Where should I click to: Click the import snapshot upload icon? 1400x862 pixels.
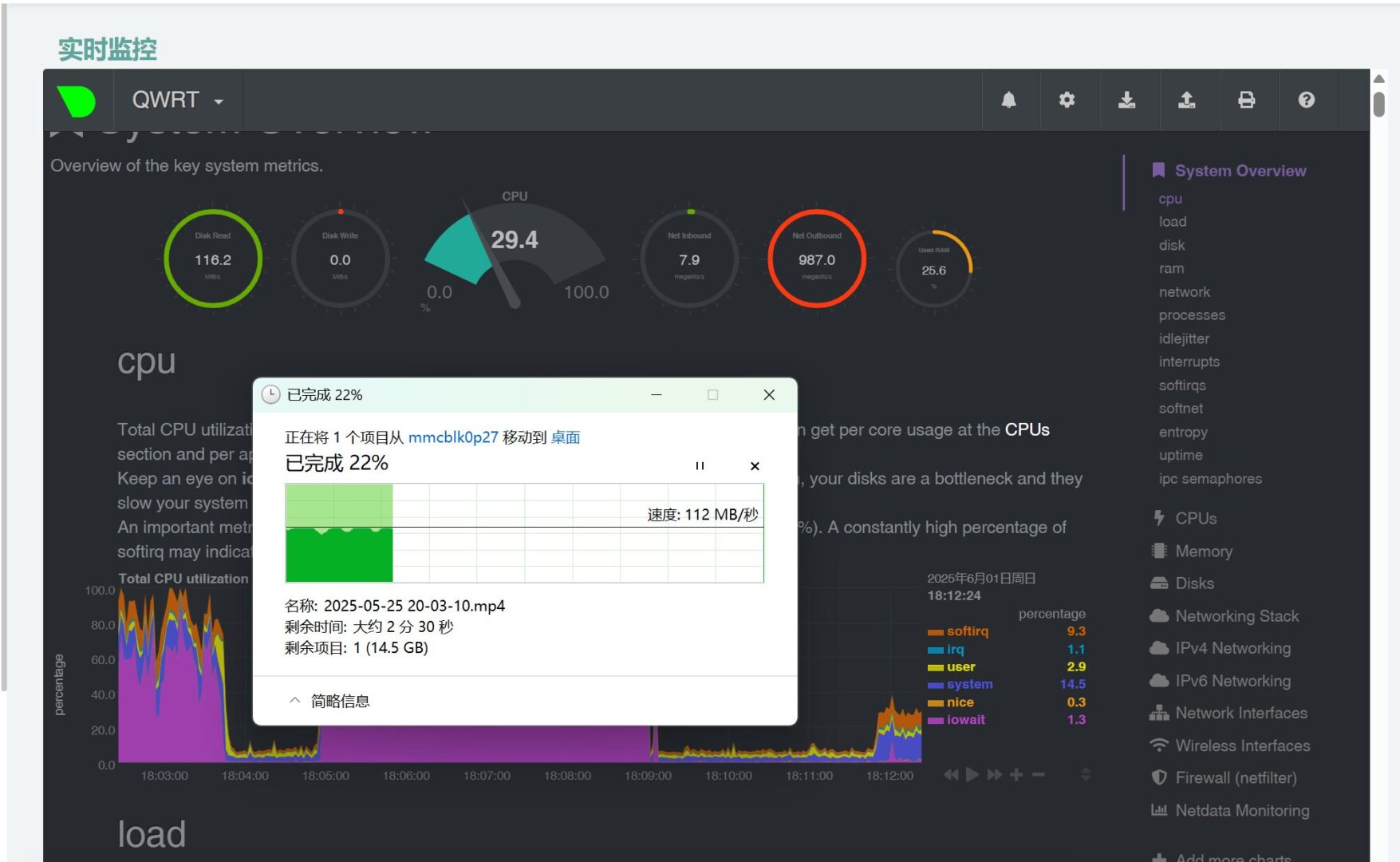pos(1186,100)
